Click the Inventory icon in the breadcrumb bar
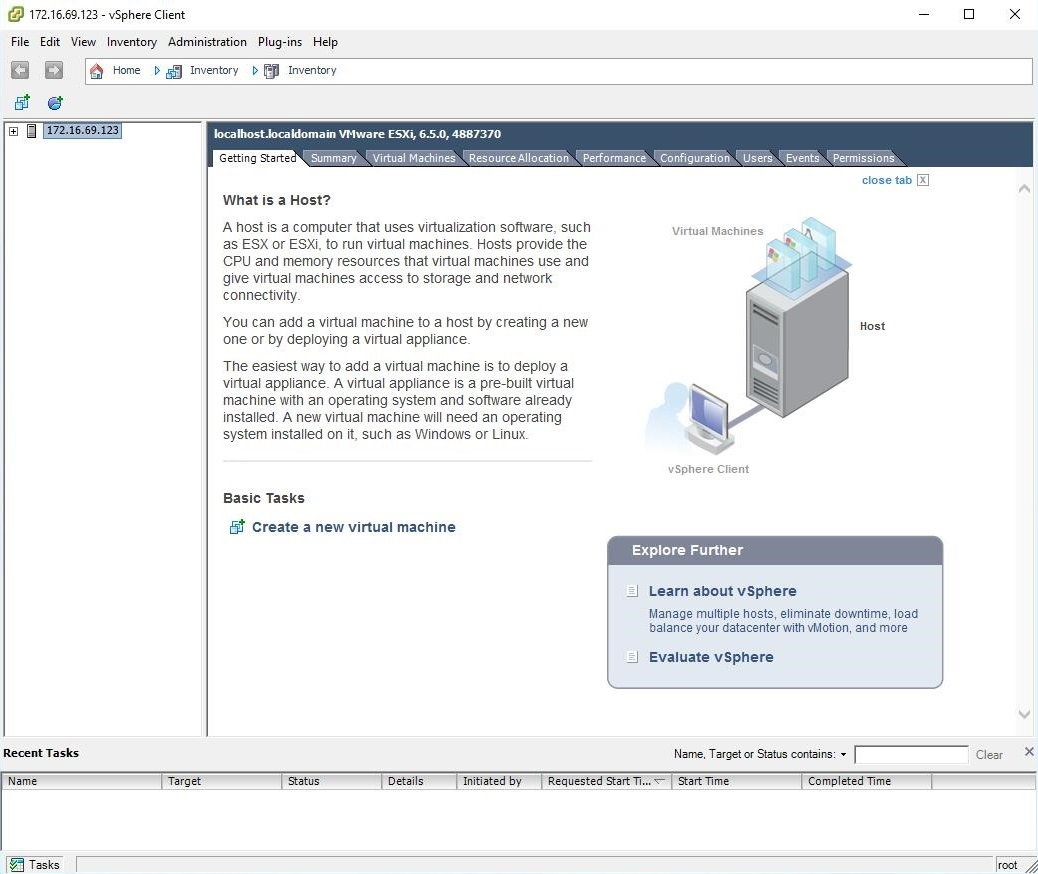Viewport: 1038px width, 874px height. [x=172, y=70]
